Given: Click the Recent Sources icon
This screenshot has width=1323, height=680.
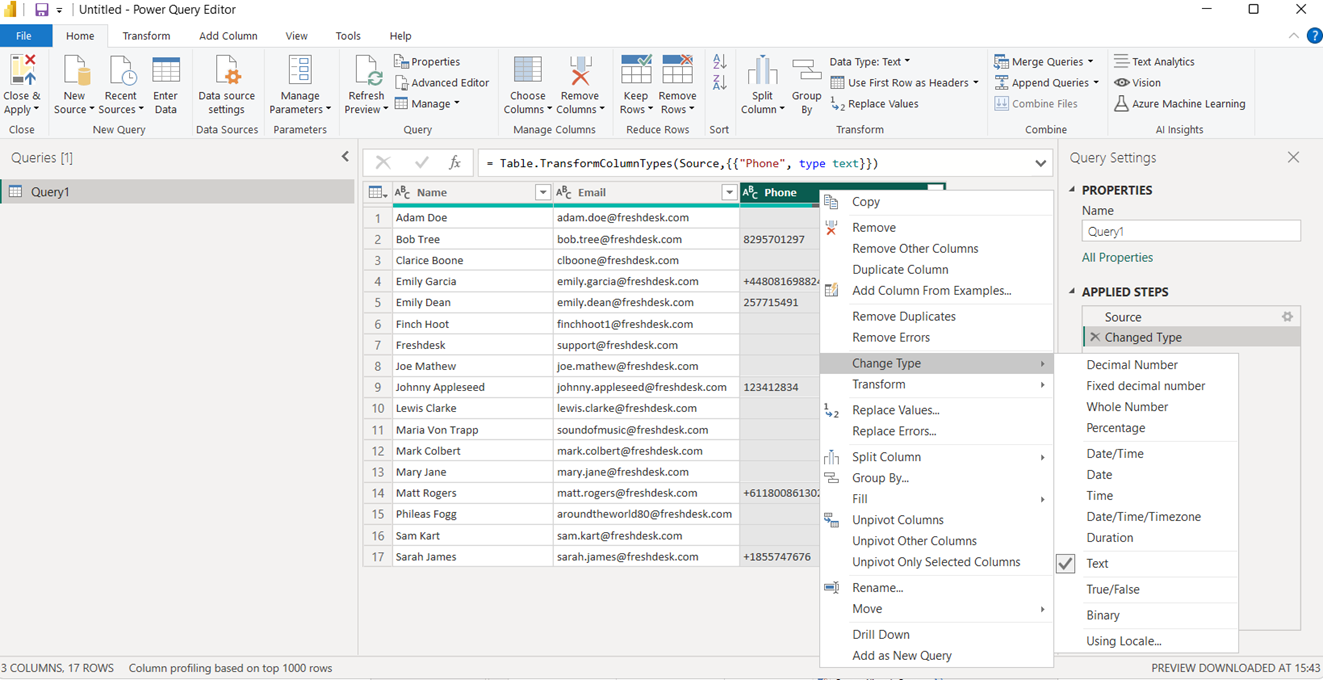Looking at the screenshot, I should (x=121, y=71).
